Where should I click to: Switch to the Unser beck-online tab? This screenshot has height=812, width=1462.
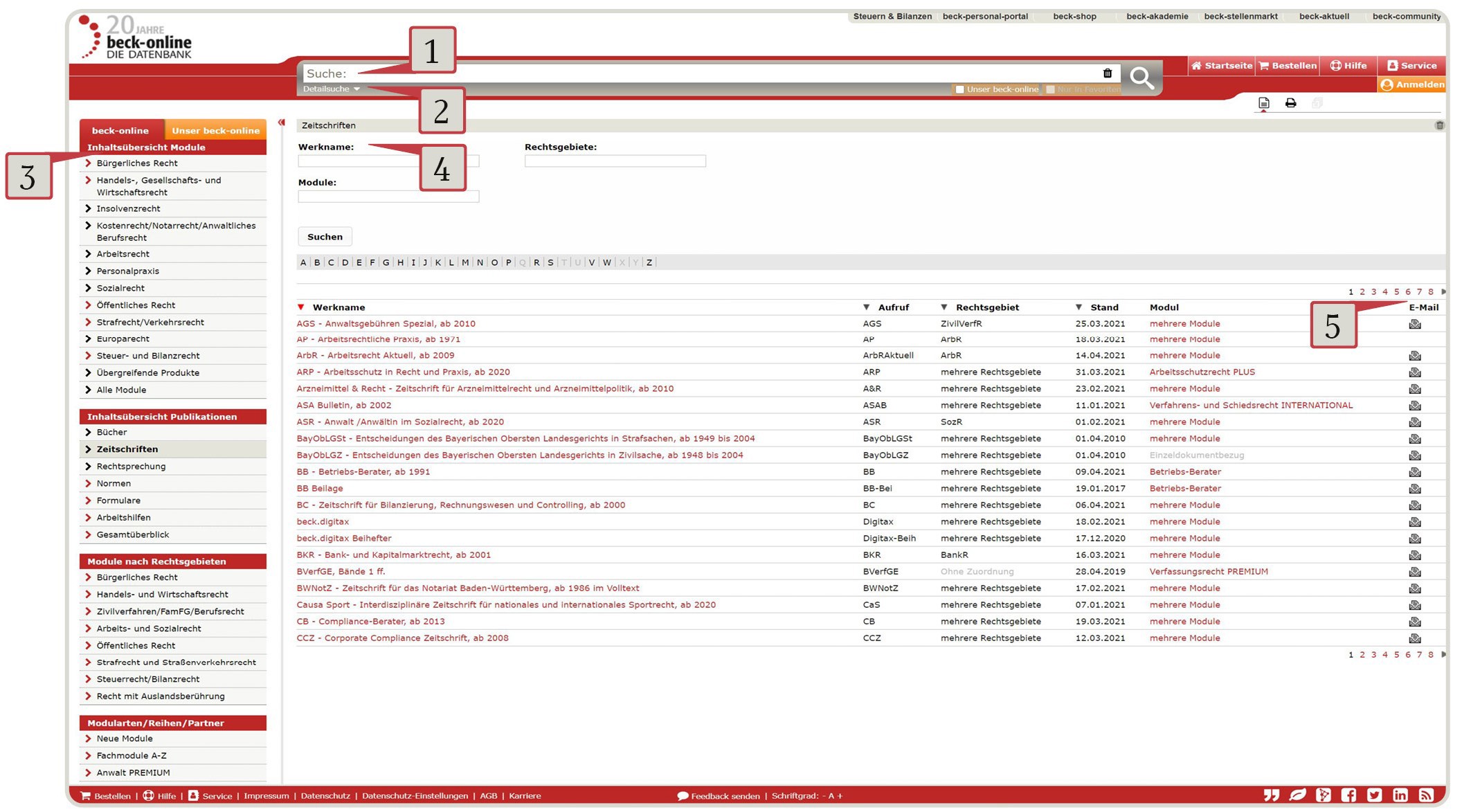(215, 130)
